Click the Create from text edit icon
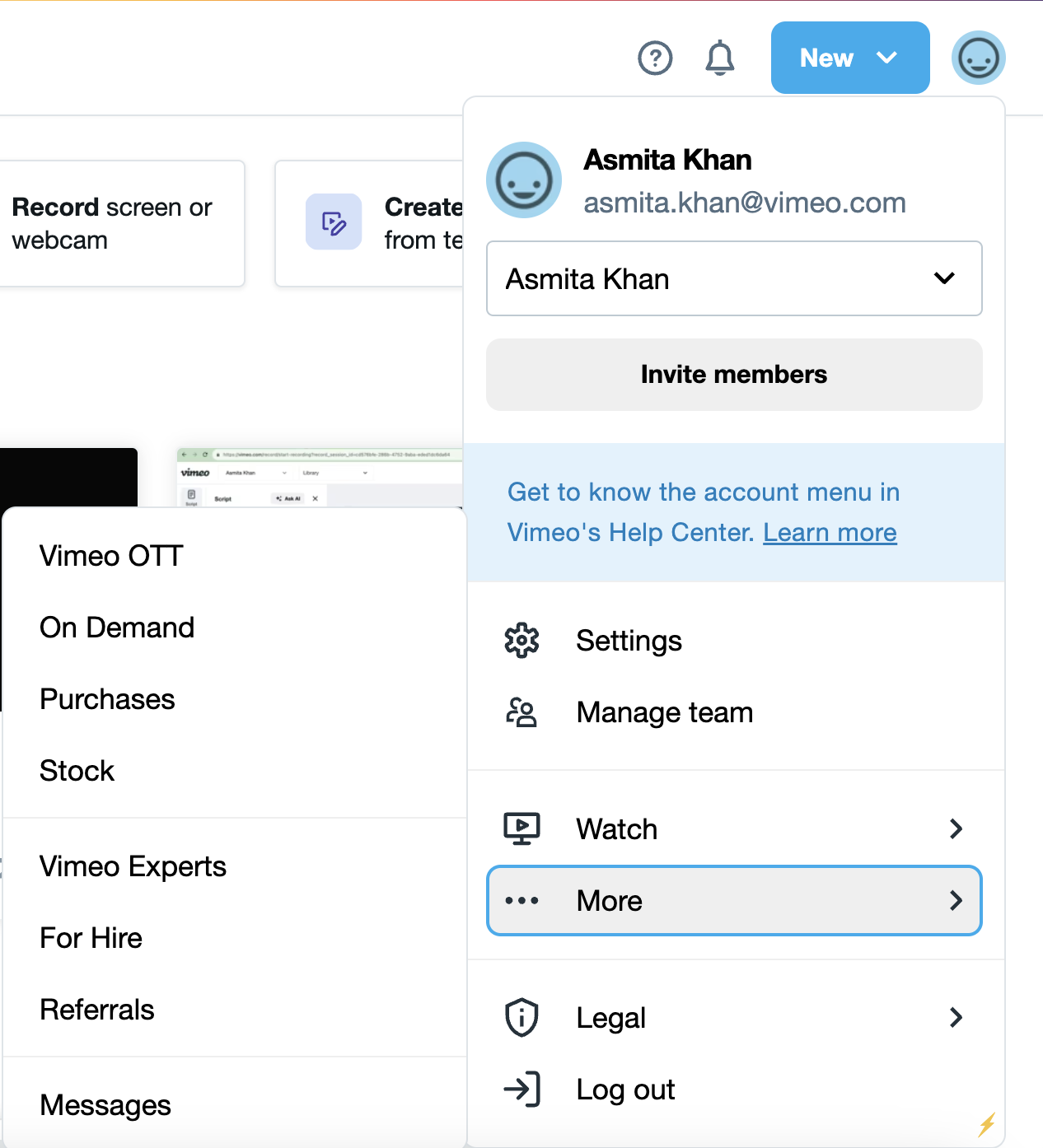Image resolution: width=1043 pixels, height=1148 pixels. pos(334,222)
